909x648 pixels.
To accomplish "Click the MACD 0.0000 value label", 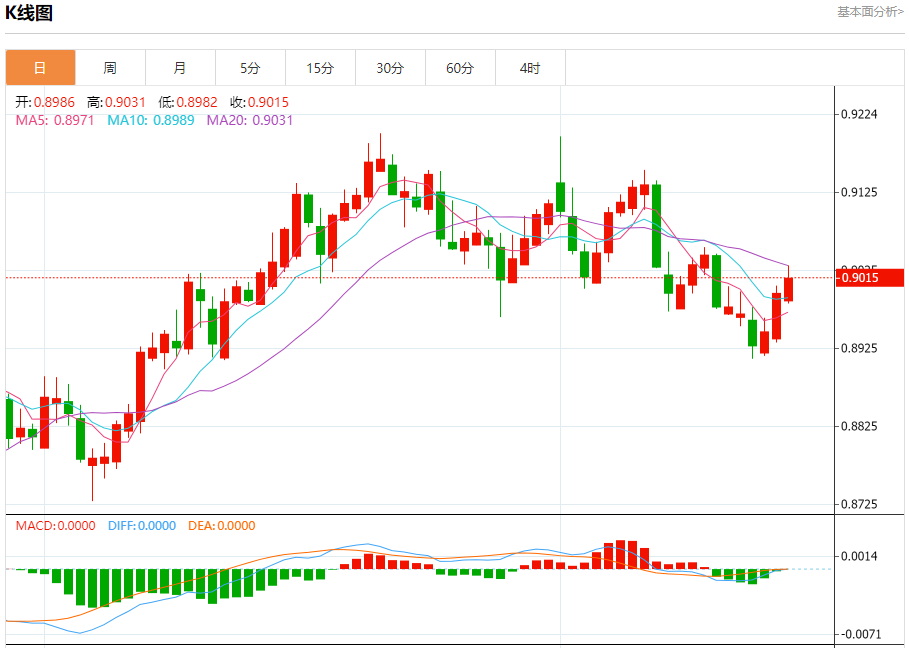I will click(x=56, y=526).
